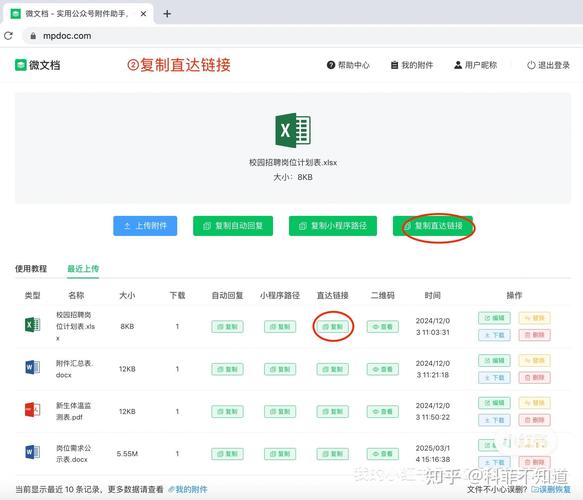The width and height of the screenshot is (583, 500).
Task: Click 下载 for 岗位需求公示表.docx row
Action: point(494,462)
